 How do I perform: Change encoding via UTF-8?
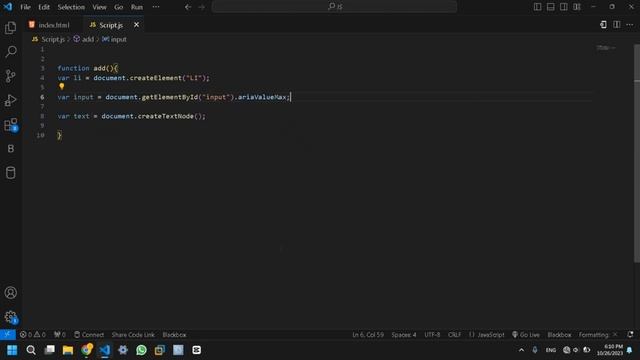tap(432, 335)
